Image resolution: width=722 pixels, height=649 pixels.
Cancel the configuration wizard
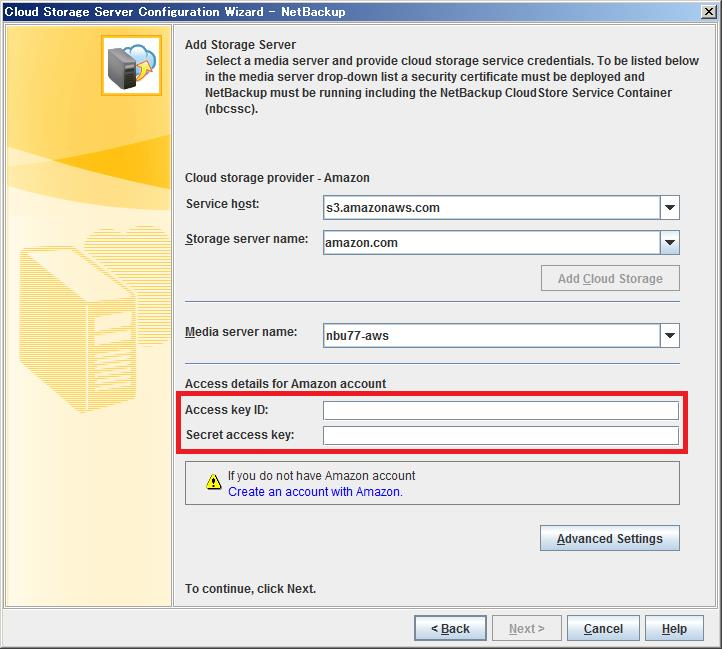(603, 628)
